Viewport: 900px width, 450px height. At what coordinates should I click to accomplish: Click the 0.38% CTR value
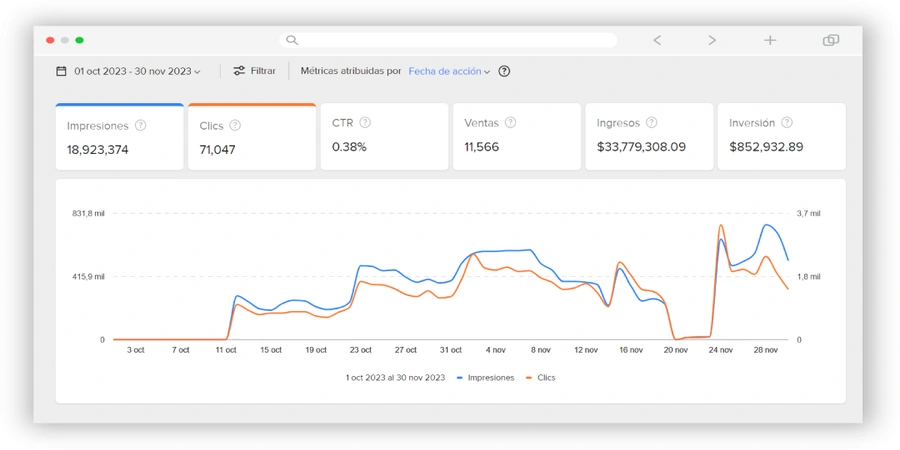pyautogui.click(x=349, y=147)
